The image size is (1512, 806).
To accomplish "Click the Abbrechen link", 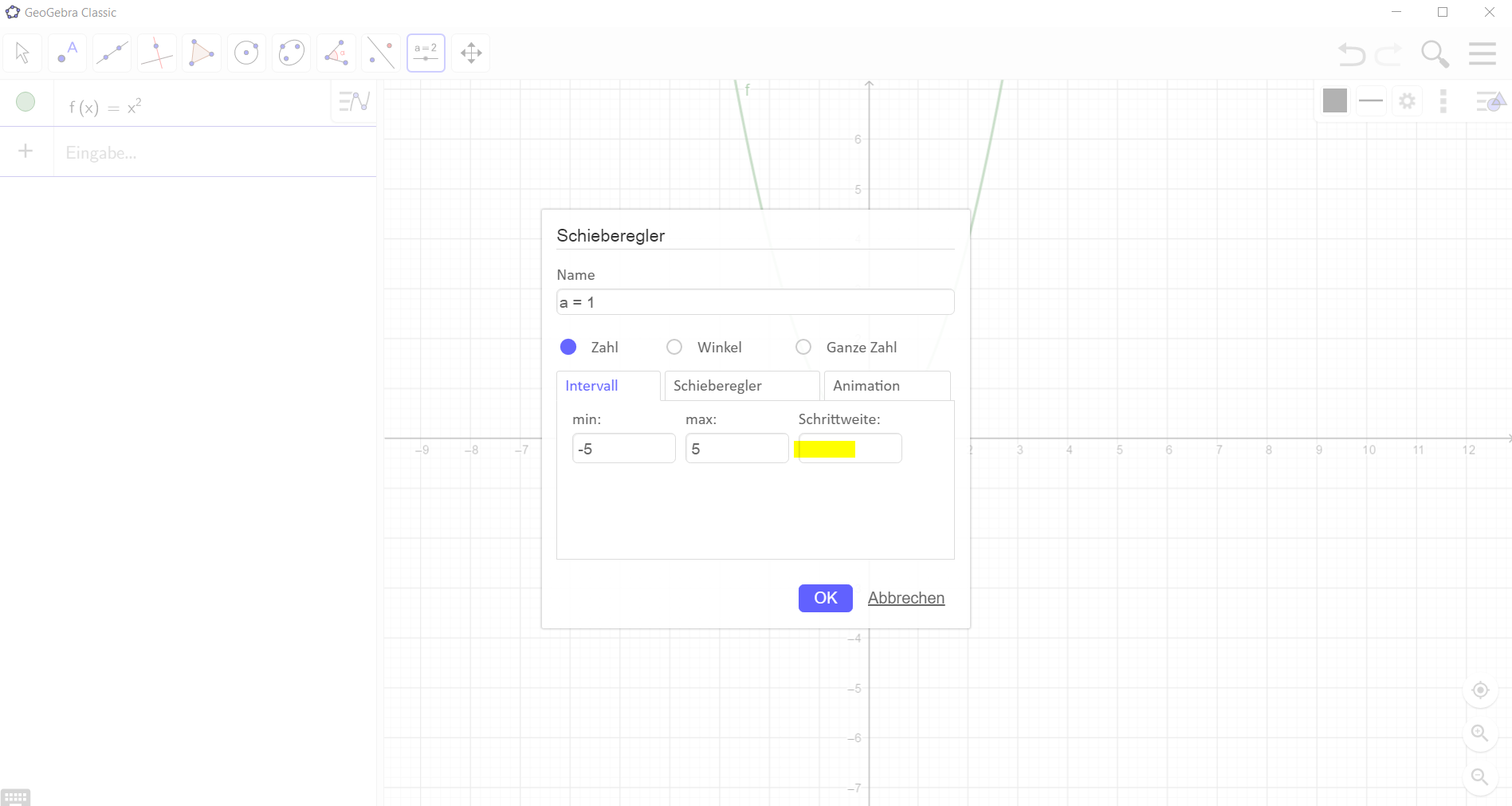I will (906, 598).
